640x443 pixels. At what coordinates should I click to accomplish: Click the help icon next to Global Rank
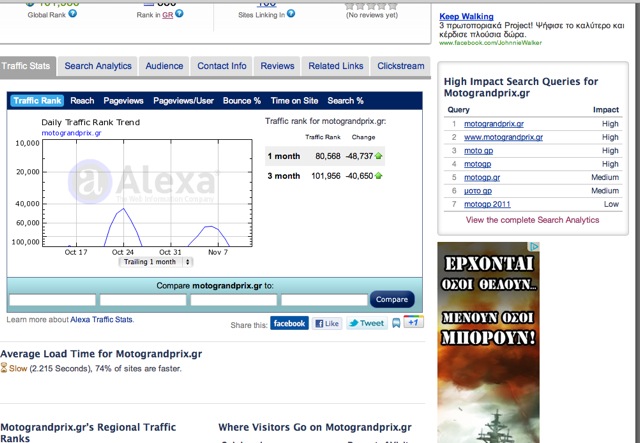coord(72,13)
